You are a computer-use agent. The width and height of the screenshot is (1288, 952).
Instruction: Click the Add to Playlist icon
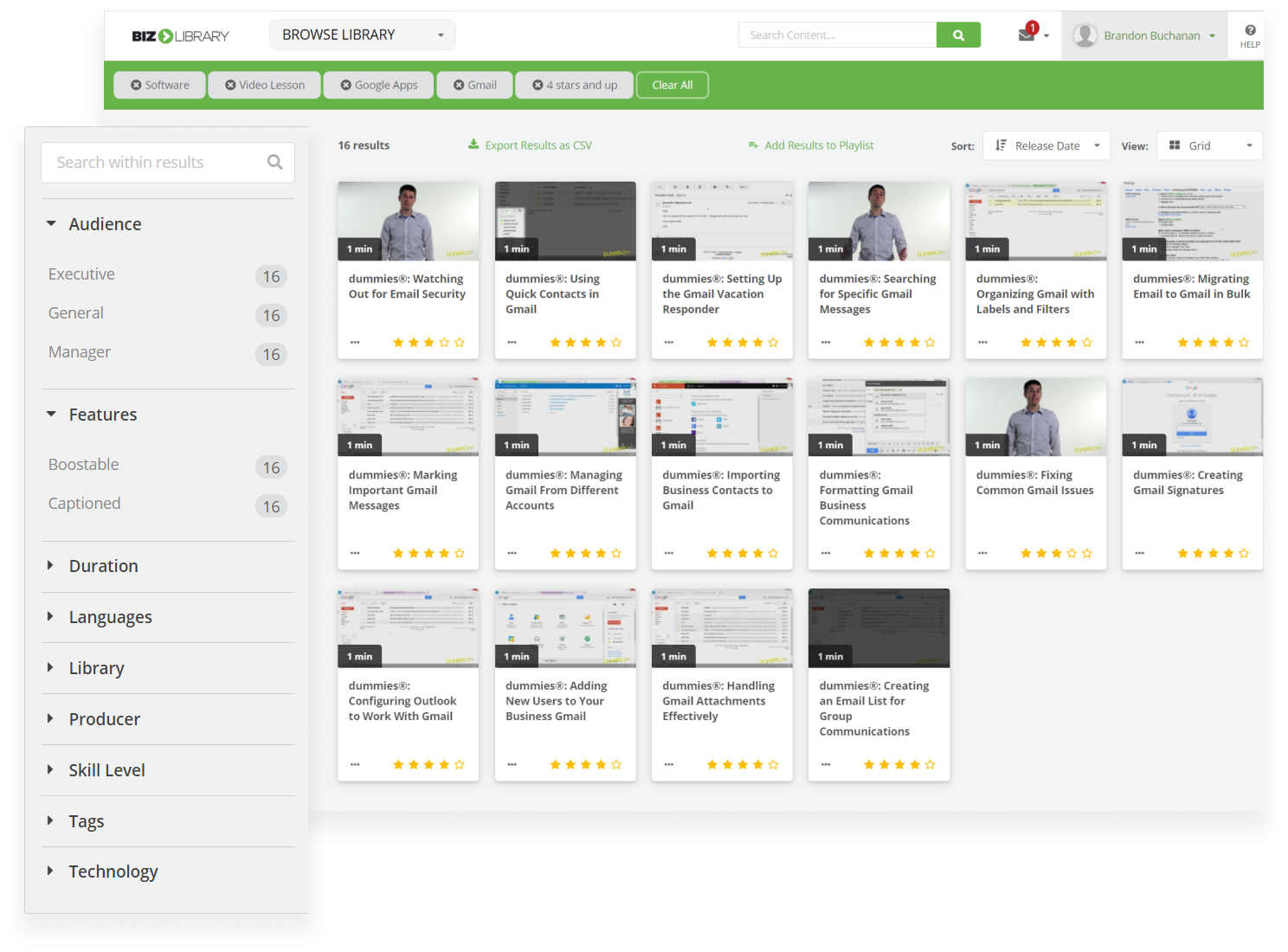753,145
